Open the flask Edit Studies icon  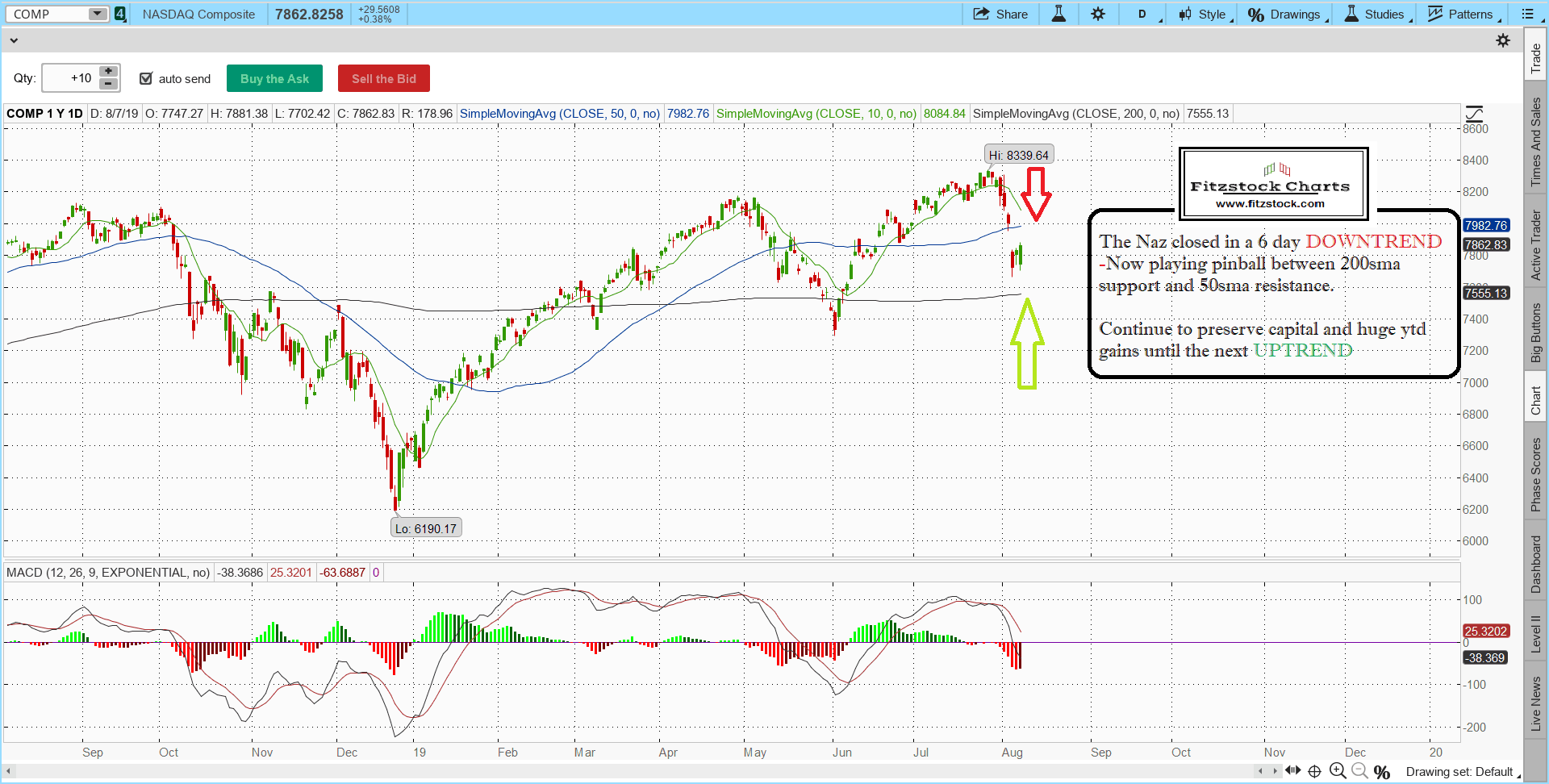click(1058, 14)
